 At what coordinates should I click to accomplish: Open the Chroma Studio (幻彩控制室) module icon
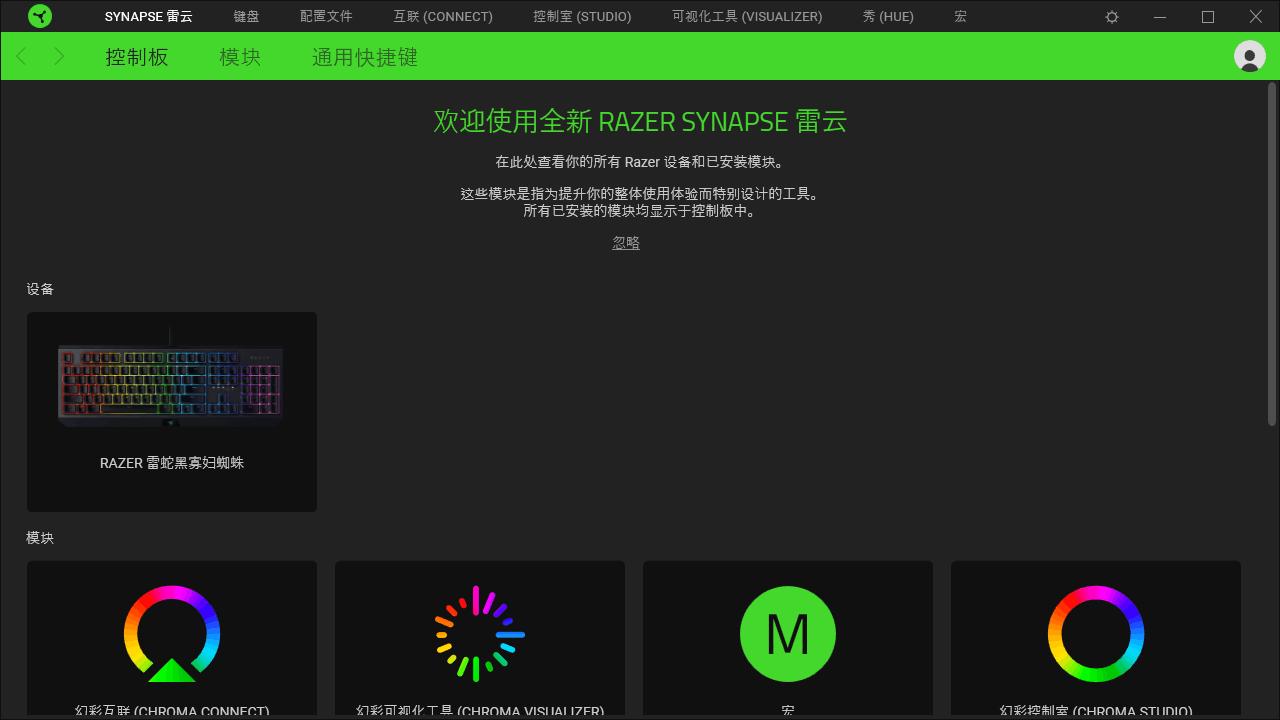[1095, 634]
